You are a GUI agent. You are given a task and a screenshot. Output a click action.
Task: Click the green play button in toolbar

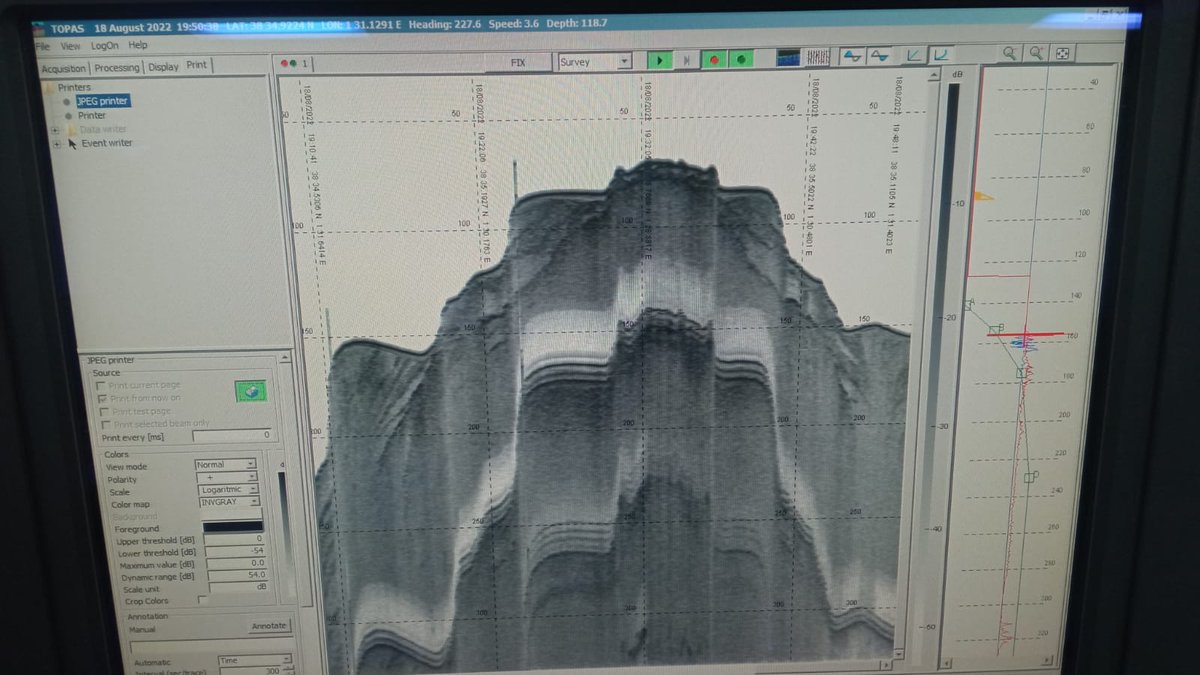coord(660,60)
